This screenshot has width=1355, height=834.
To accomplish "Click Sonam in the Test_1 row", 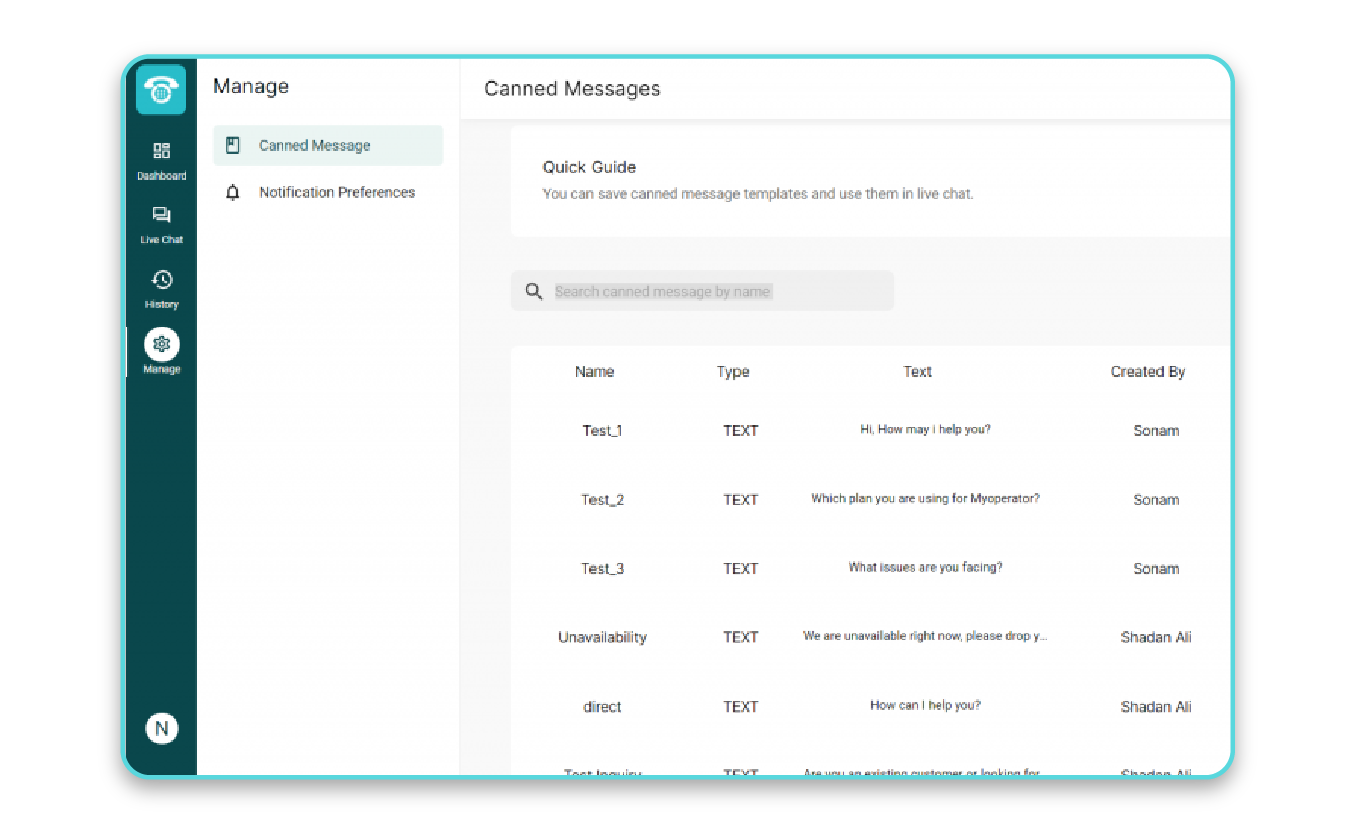I will [x=1156, y=431].
